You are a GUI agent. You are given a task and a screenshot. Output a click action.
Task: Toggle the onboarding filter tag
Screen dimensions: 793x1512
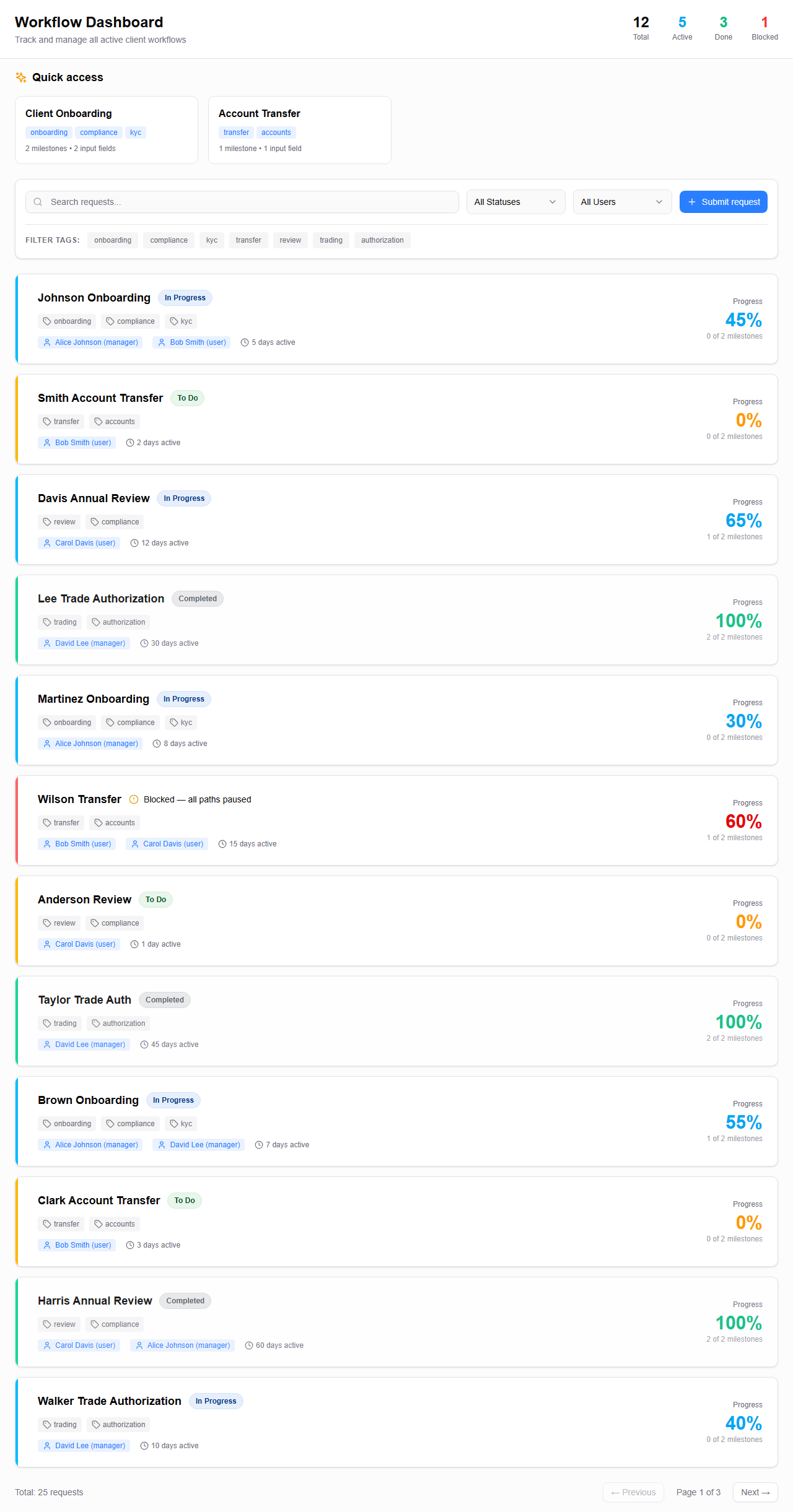(x=112, y=240)
